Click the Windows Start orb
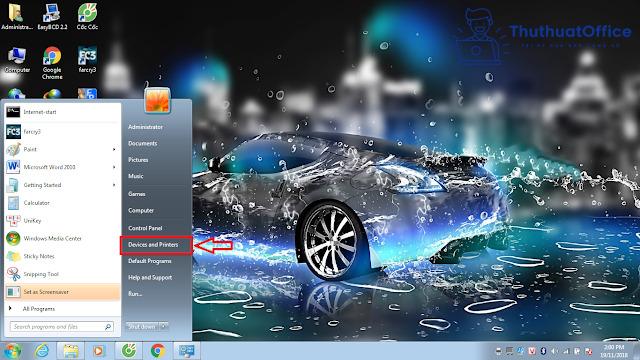Screen dimensions: 640x360 (x=13, y=351)
